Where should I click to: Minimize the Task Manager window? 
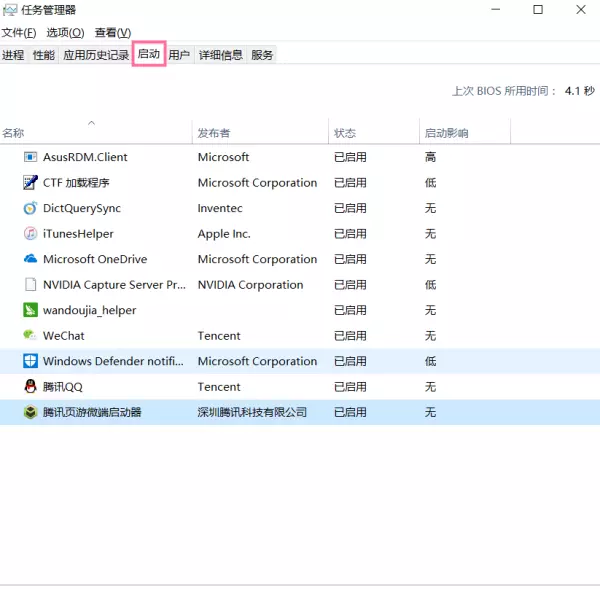pyautogui.click(x=496, y=10)
